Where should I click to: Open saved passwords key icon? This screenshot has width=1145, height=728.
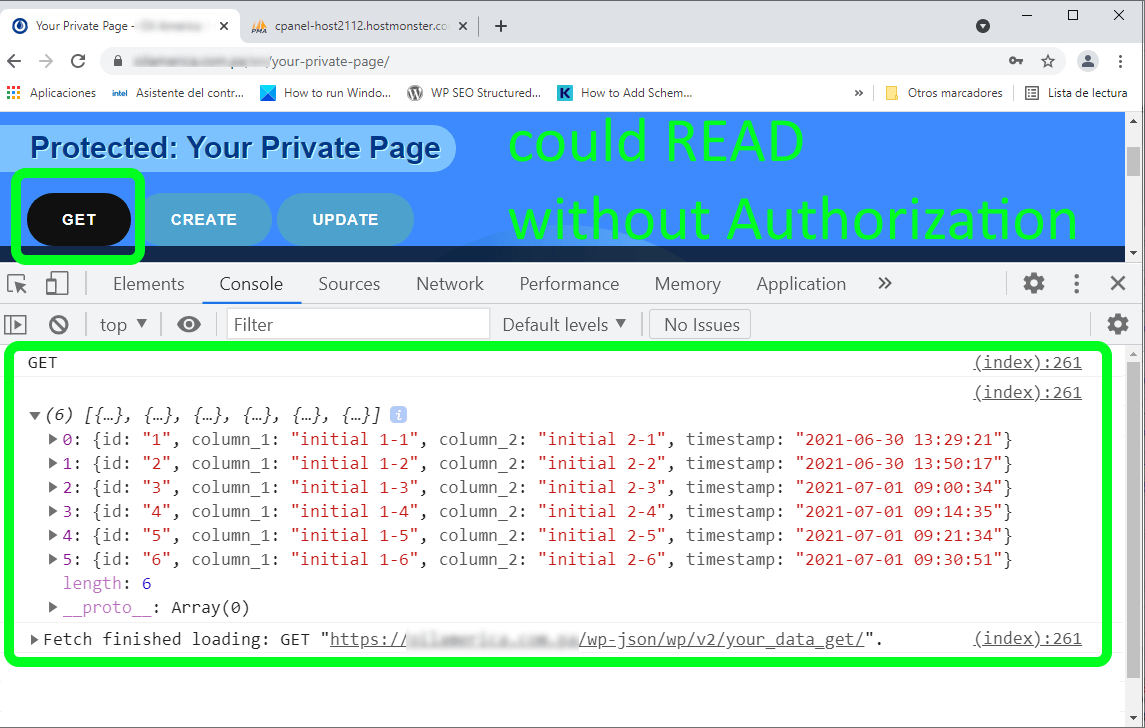(x=1016, y=61)
